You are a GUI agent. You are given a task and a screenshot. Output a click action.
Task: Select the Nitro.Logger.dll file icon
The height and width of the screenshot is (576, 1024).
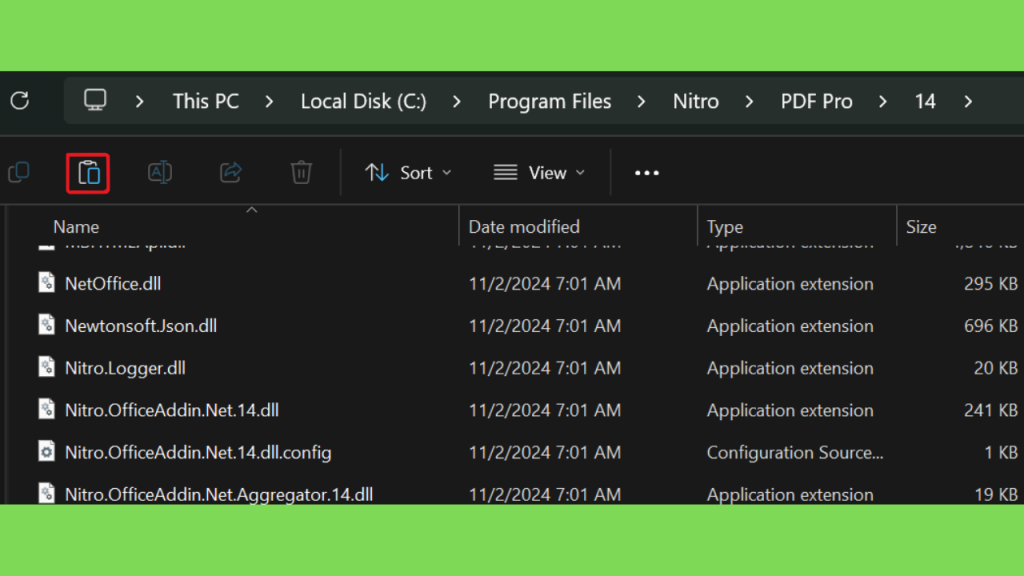[46, 367]
